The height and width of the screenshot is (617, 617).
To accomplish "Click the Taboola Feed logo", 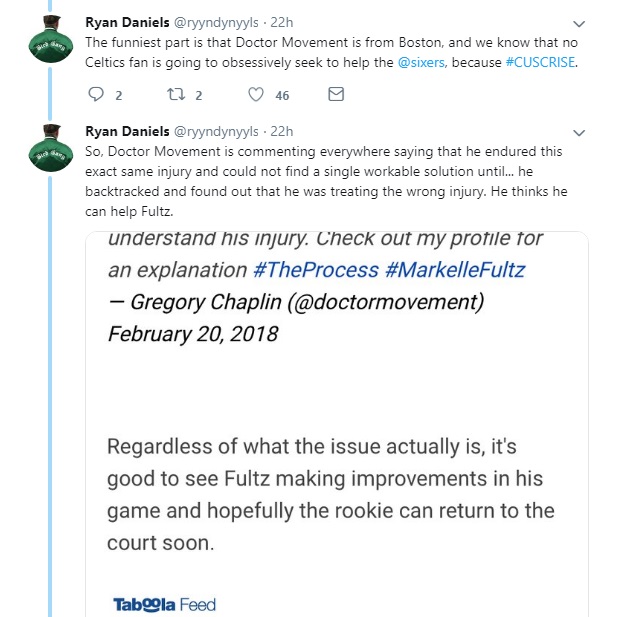I will [x=164, y=604].
